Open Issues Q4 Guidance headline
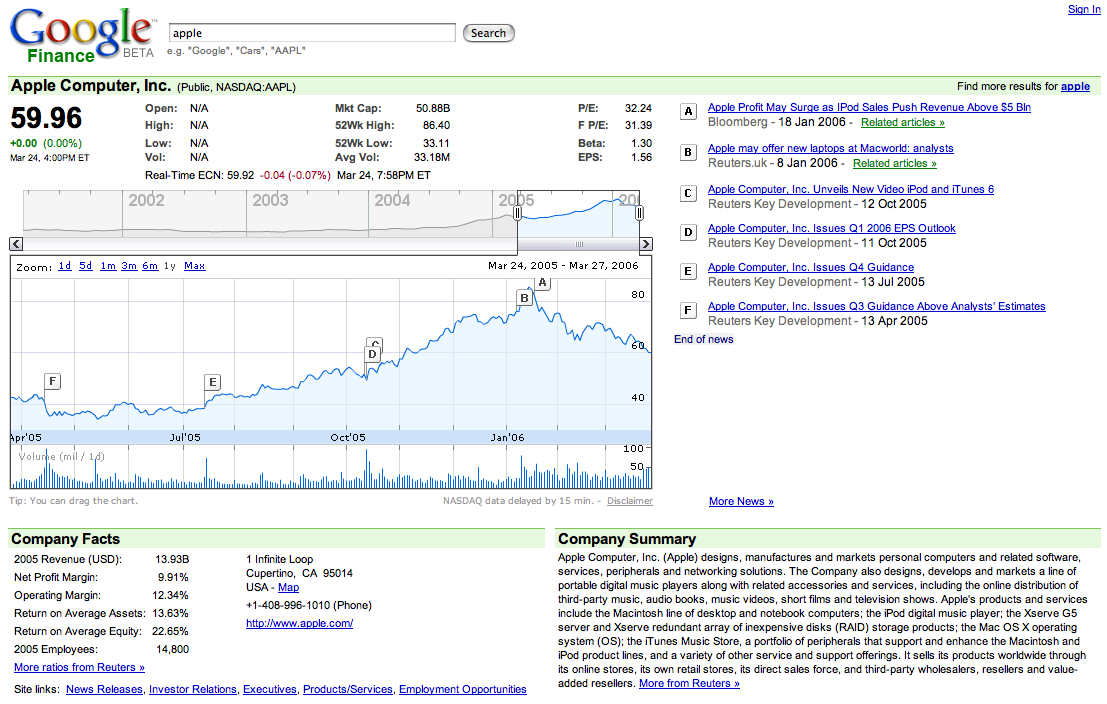Viewport: 1107px width, 704px height. click(x=810, y=268)
